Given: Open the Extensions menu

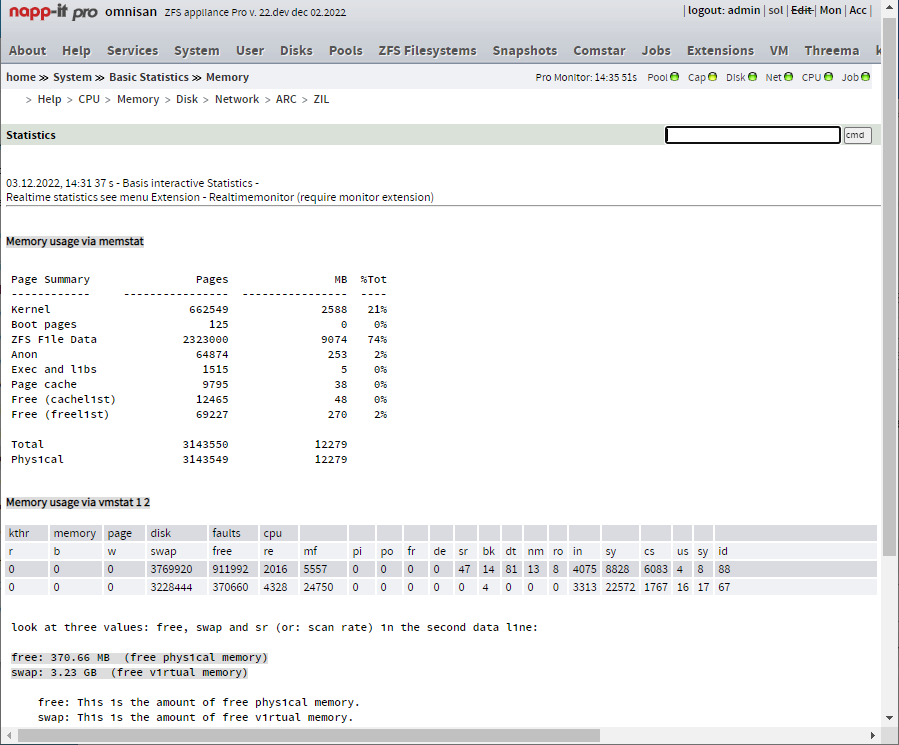Looking at the screenshot, I should pos(720,50).
